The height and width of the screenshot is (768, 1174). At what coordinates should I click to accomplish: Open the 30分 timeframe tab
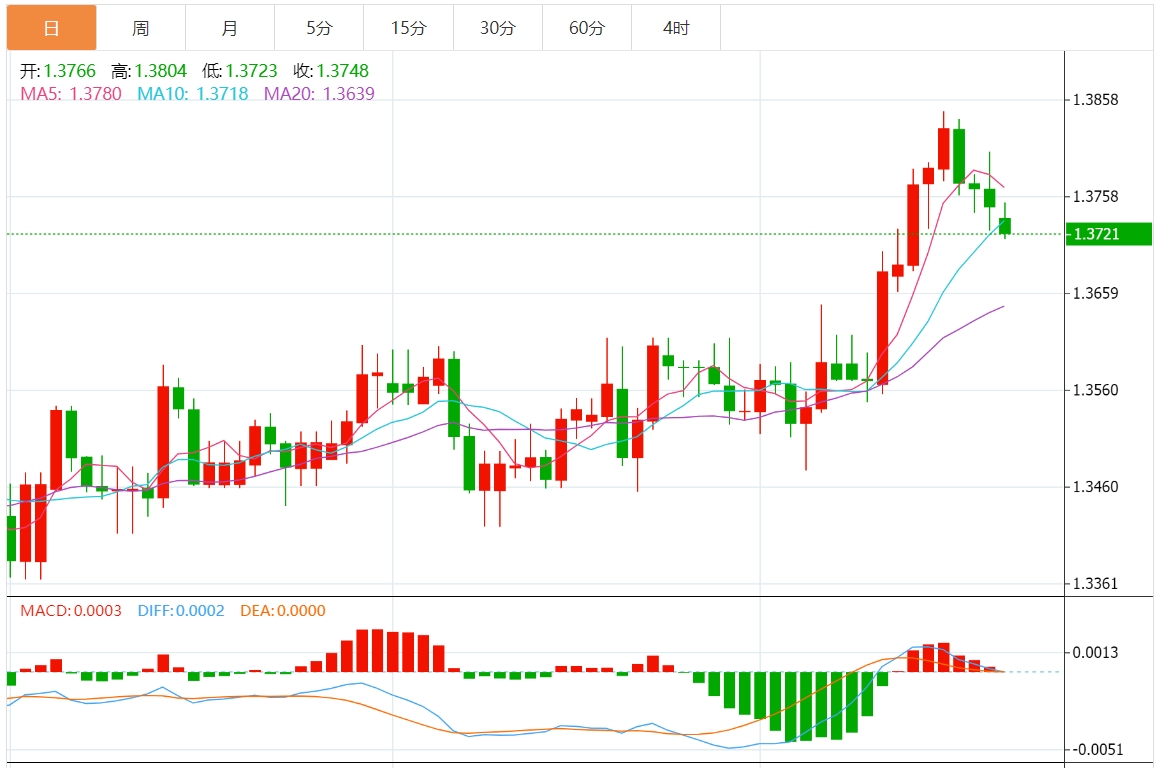498,28
